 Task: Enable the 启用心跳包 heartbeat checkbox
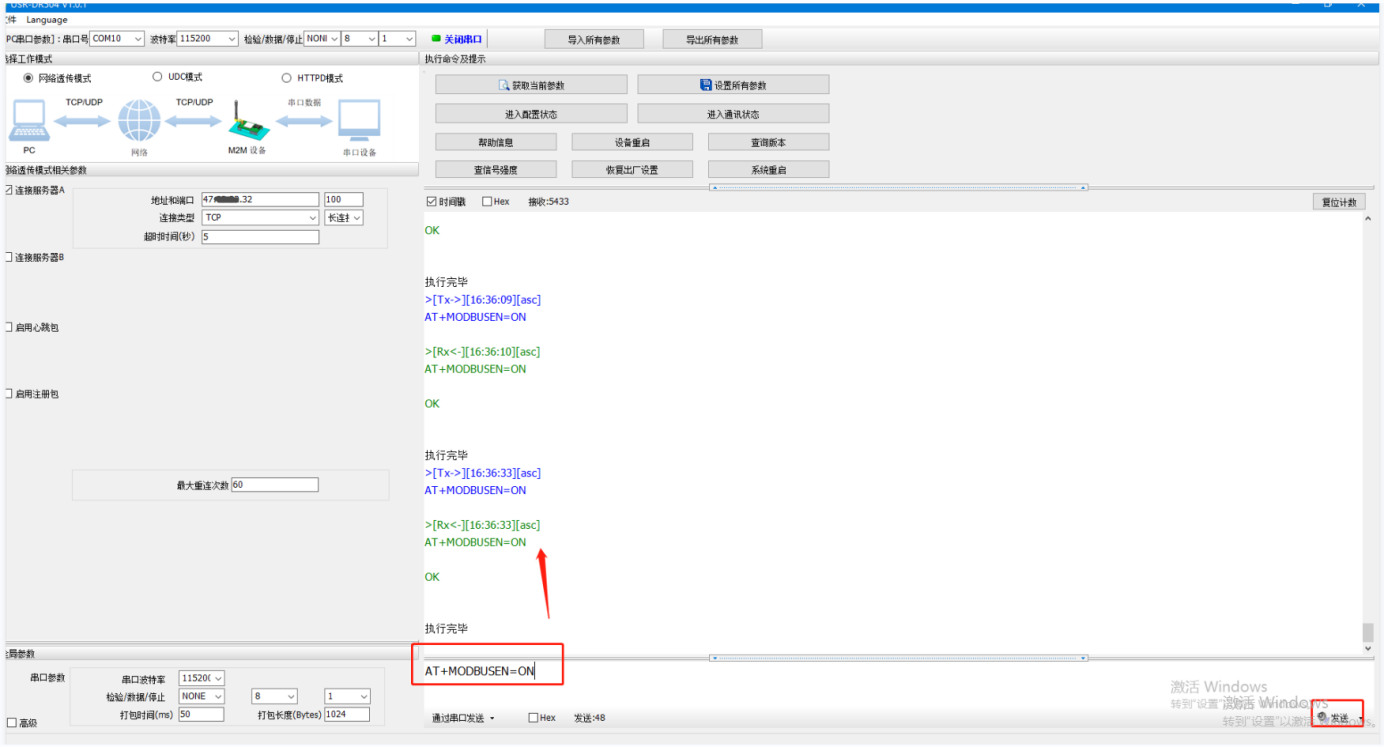(x=9, y=328)
